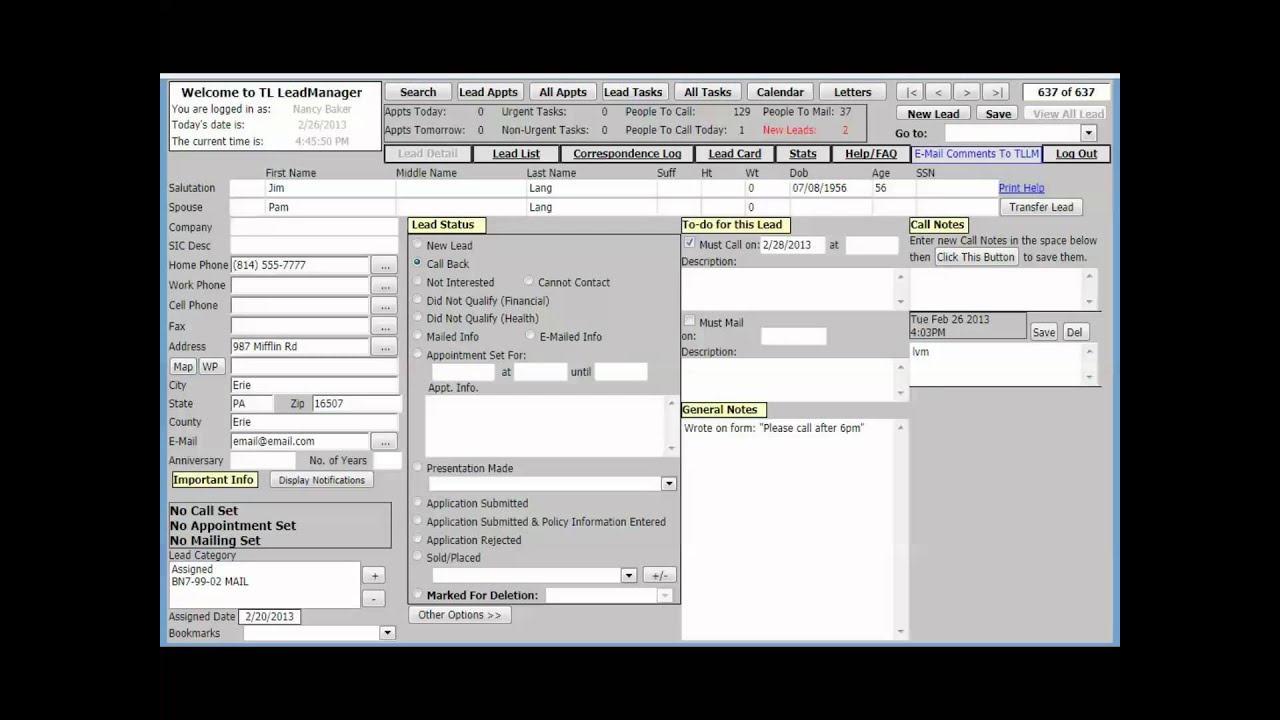Click the Must Call on date field
The width and height of the screenshot is (1280, 720).
(x=792, y=245)
